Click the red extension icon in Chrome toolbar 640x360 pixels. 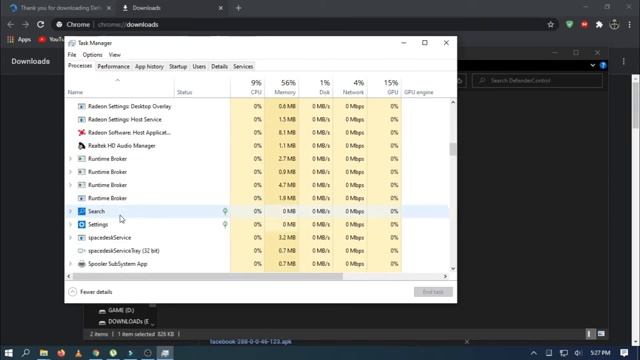[x=584, y=24]
